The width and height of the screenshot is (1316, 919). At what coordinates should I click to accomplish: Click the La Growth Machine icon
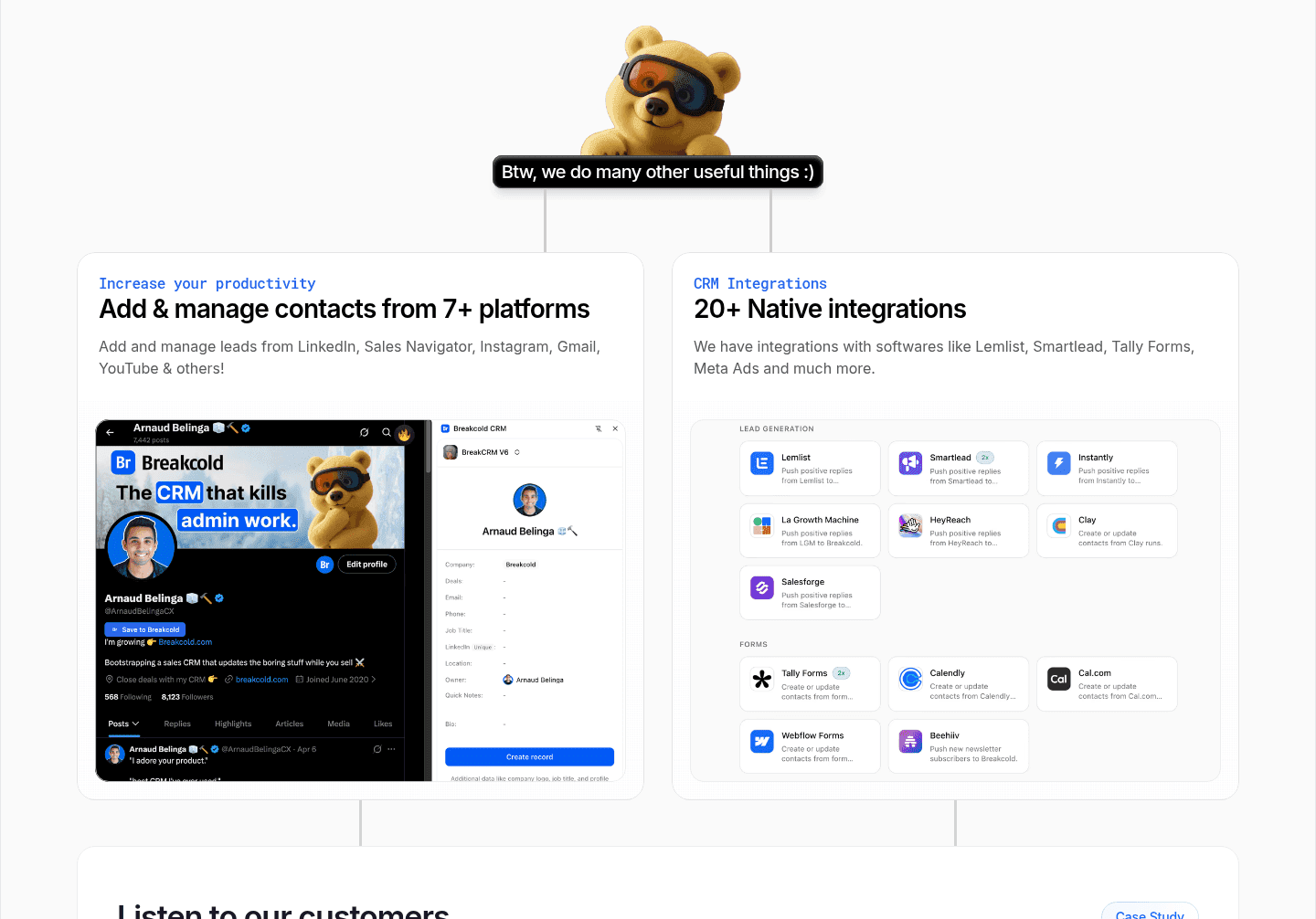[x=762, y=525]
